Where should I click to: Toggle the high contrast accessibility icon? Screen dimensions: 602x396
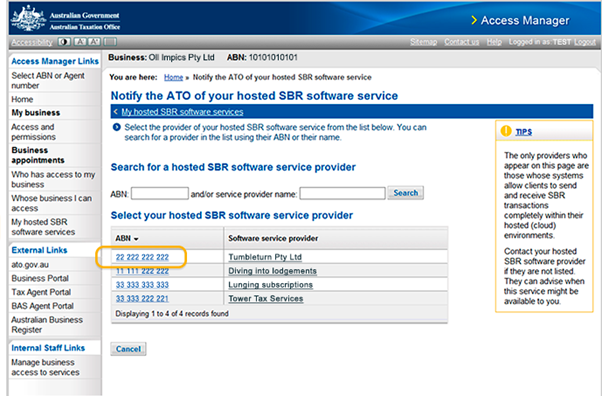tap(64, 41)
